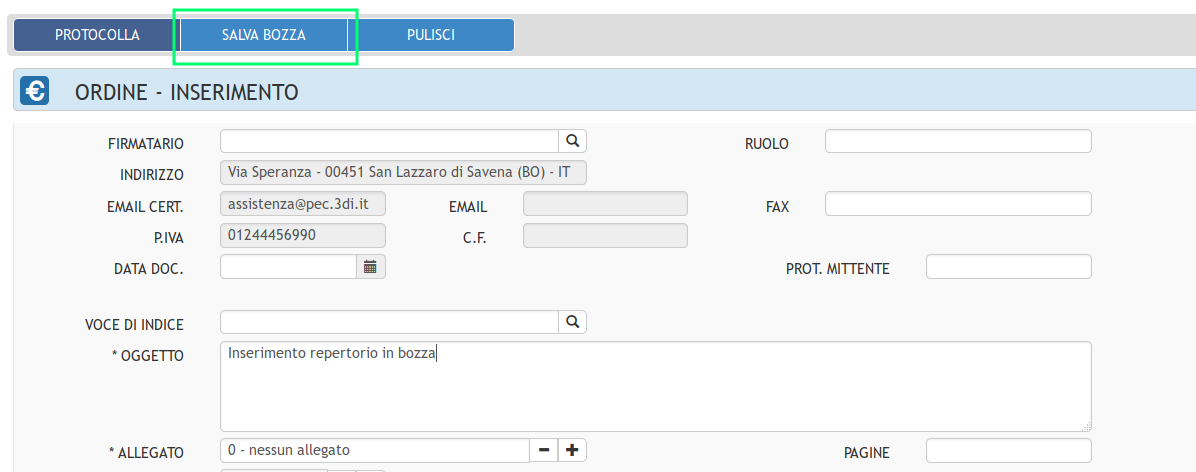
Task: Click the VOCE DI INDICE text field
Action: (388, 322)
